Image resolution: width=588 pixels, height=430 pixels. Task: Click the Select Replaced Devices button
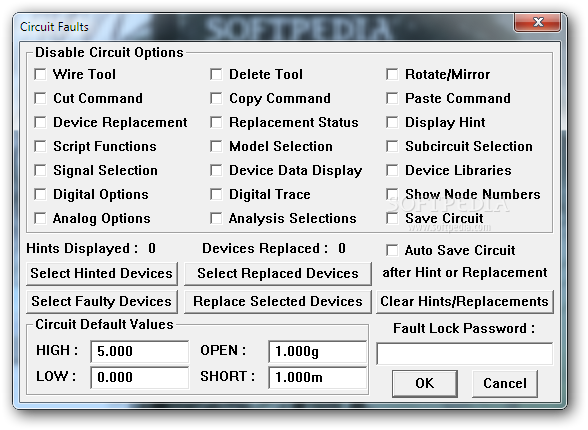278,274
